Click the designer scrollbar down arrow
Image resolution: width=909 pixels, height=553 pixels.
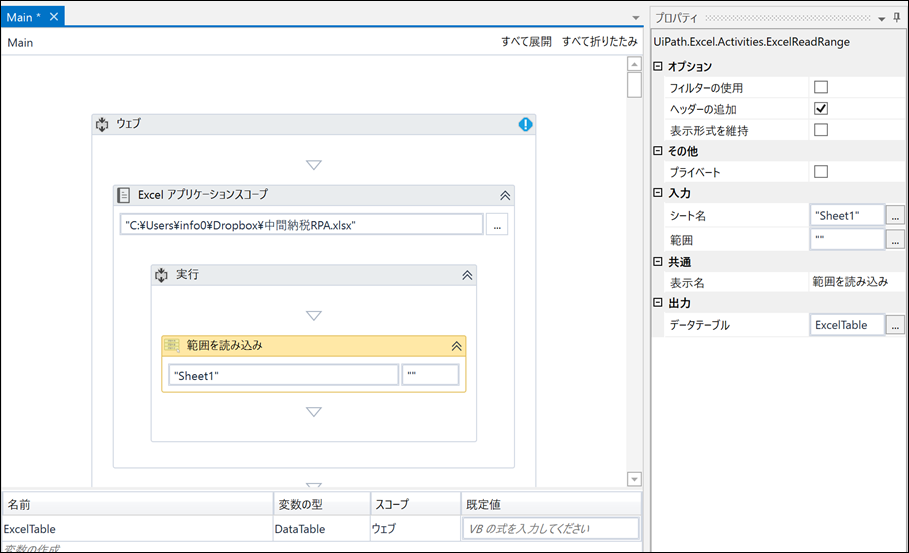634,479
